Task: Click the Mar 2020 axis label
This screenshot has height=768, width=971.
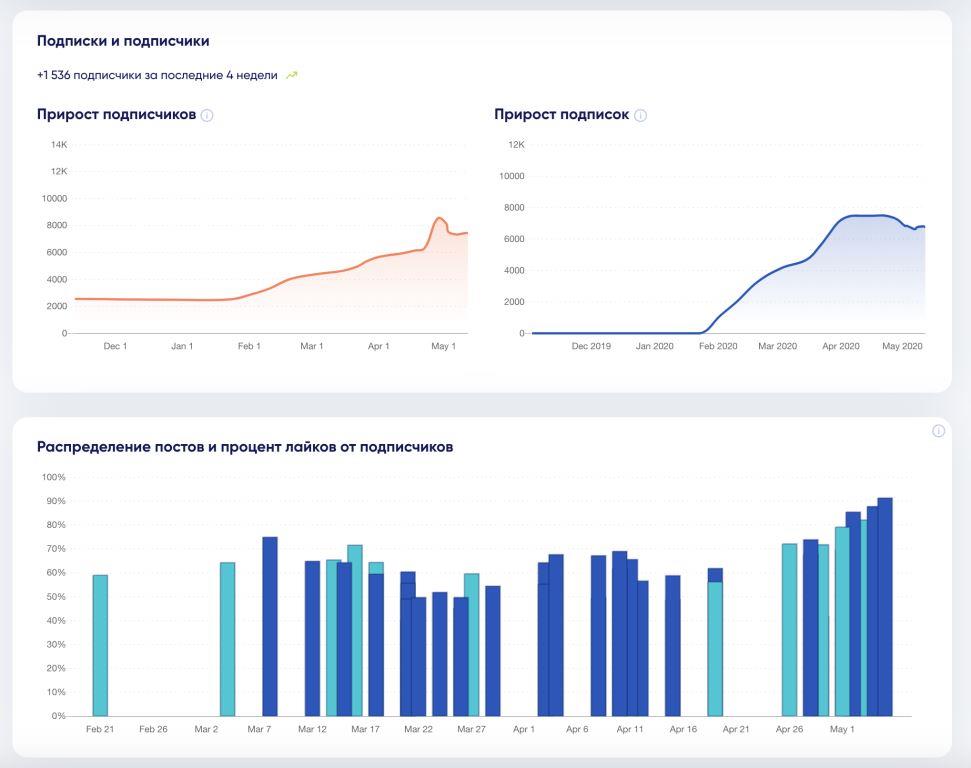Action: (x=778, y=346)
